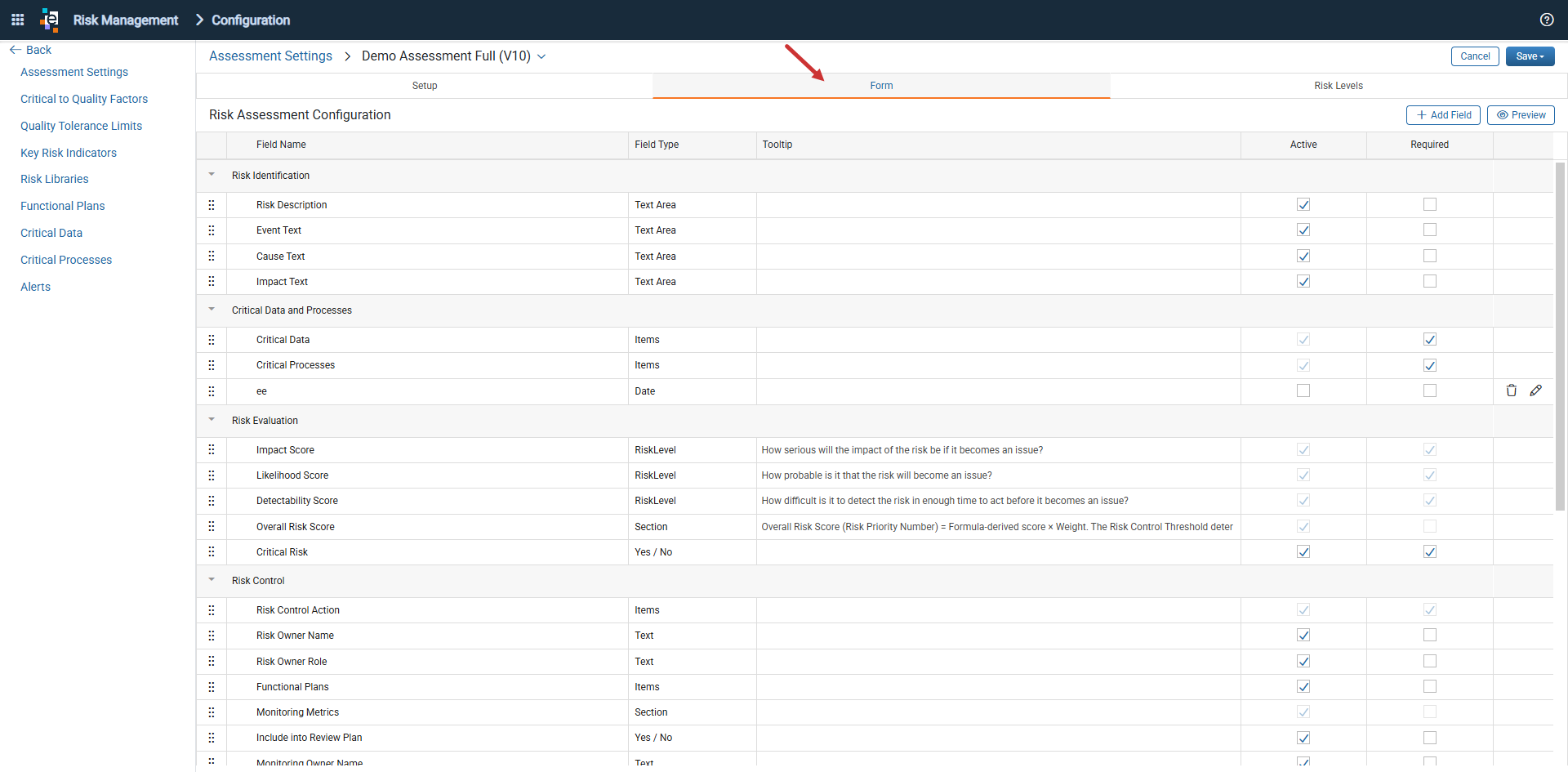This screenshot has height=772, width=1568.
Task: Collapse the Risk Identification section
Action: 212,175
